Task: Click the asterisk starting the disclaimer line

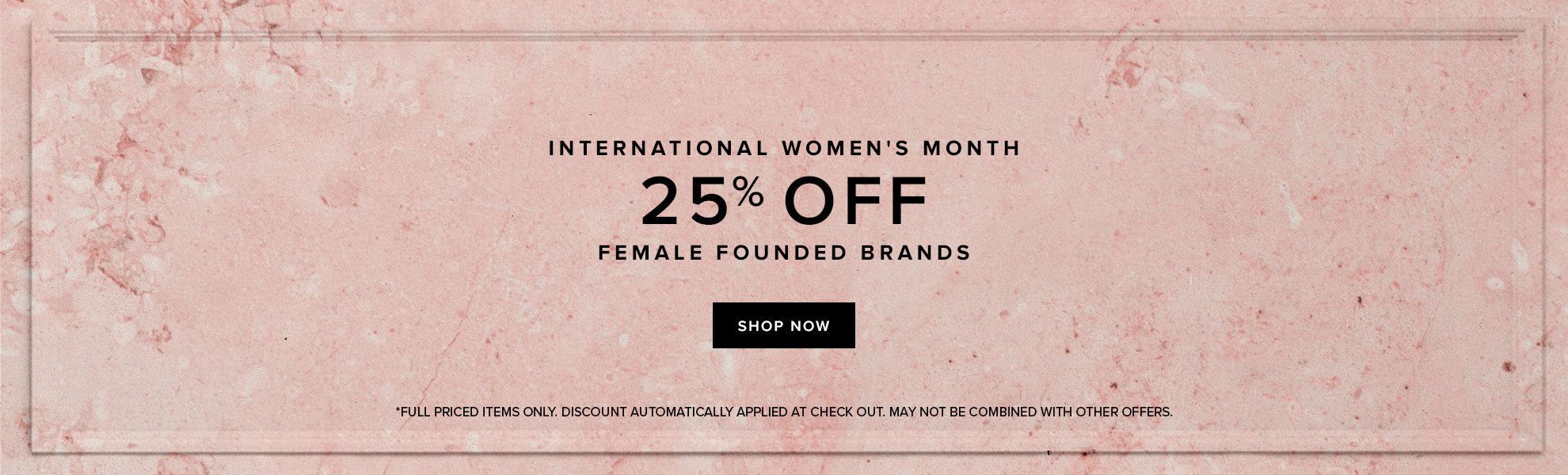Action: point(398,411)
